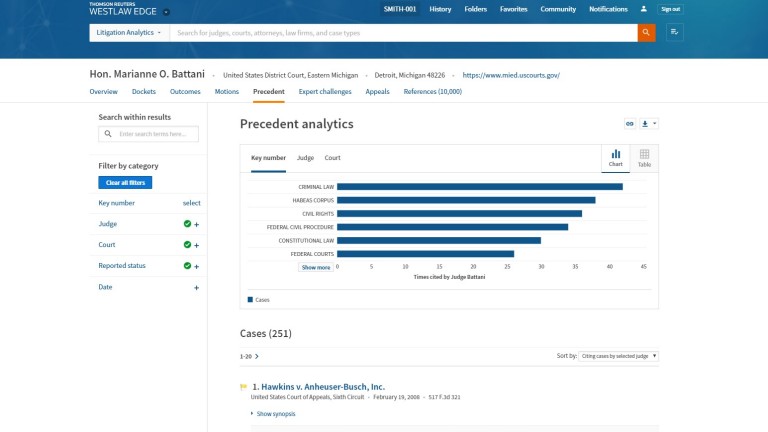The height and width of the screenshot is (432, 768).
Task: Click the Clear all filters button
Action: point(125,183)
